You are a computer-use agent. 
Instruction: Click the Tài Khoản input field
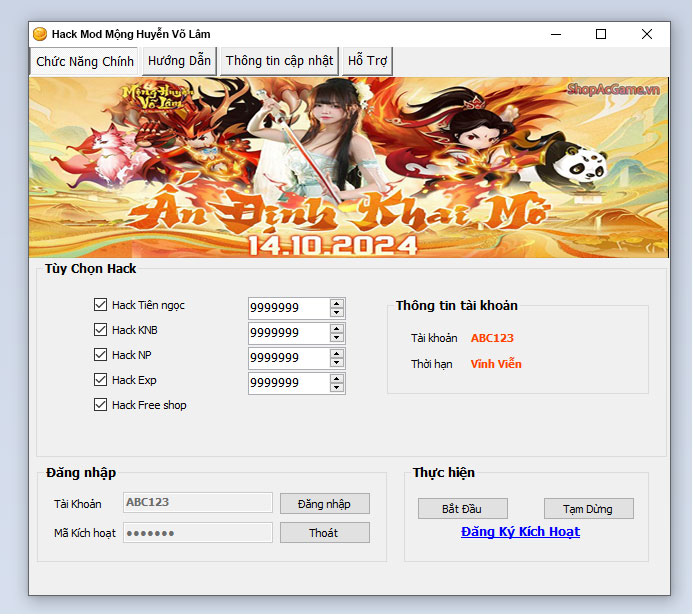coord(198,502)
